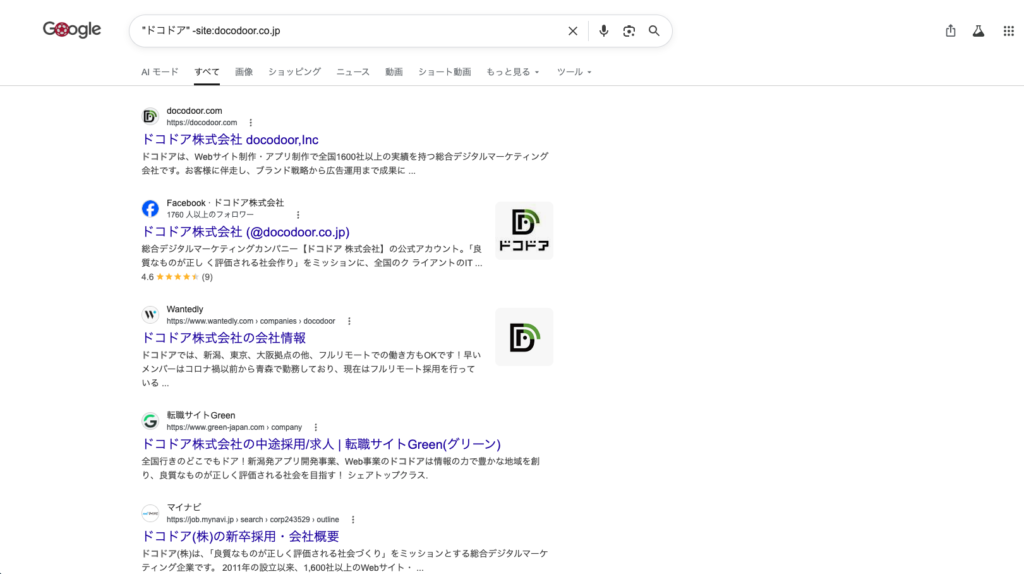
Task: Open ドコドア株式会社 docodoor,Inc result
Action: (230, 140)
